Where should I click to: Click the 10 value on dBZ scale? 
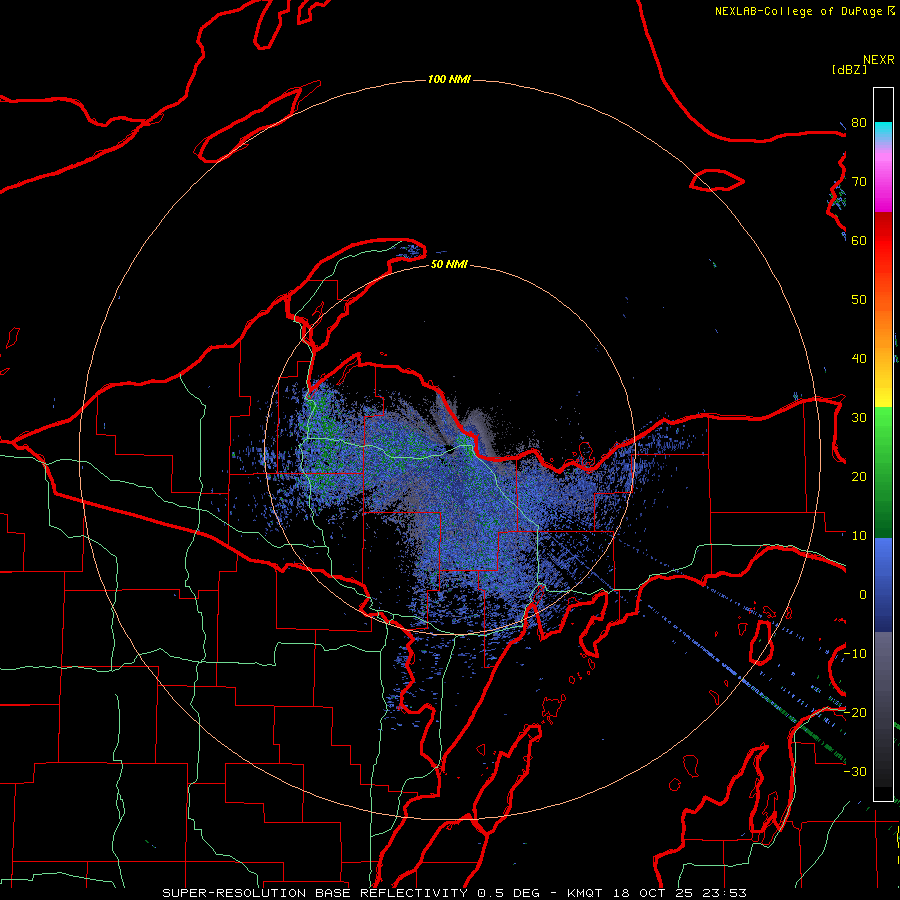859,536
